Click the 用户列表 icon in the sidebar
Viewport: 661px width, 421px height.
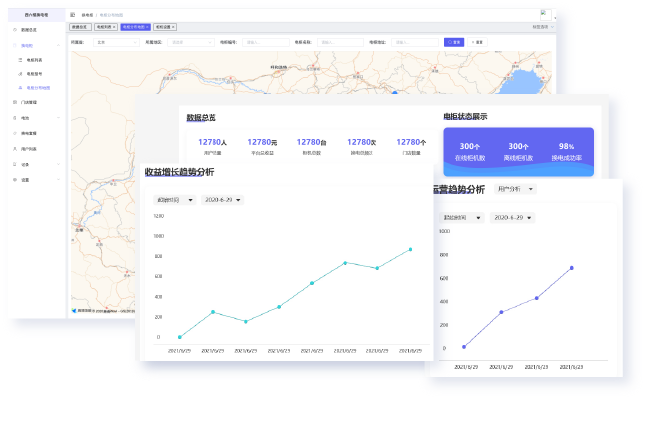[13, 149]
